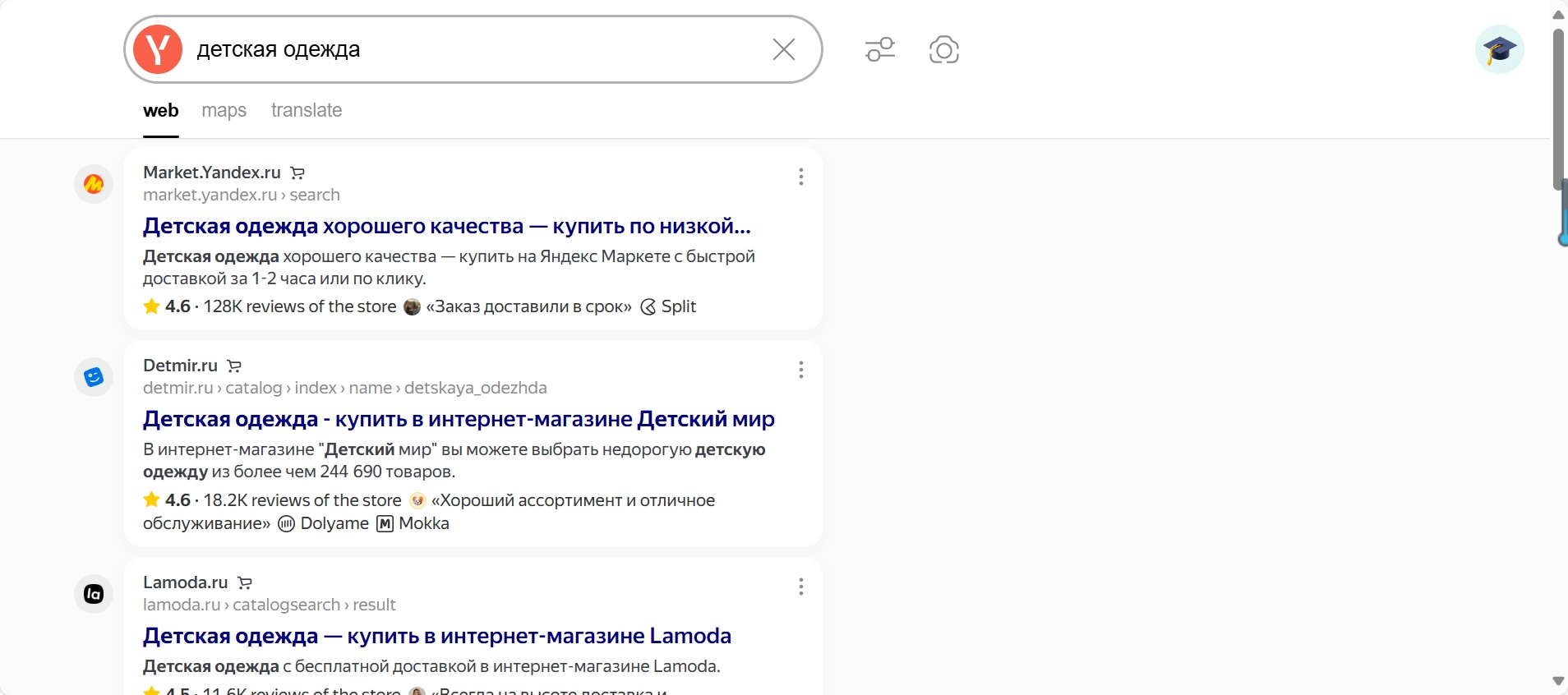Click the vertical scrollbar thumb
Image resolution: width=1568 pixels, height=695 pixels.
(1558, 109)
